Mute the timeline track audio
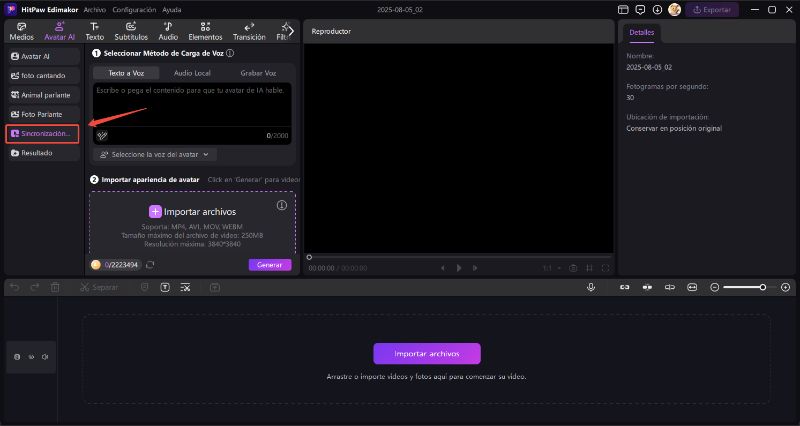The image size is (800, 426). click(x=45, y=356)
